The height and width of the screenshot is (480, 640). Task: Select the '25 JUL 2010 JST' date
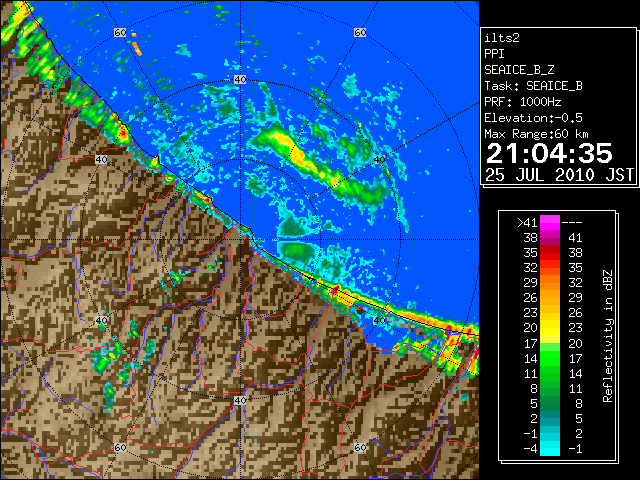559,175
